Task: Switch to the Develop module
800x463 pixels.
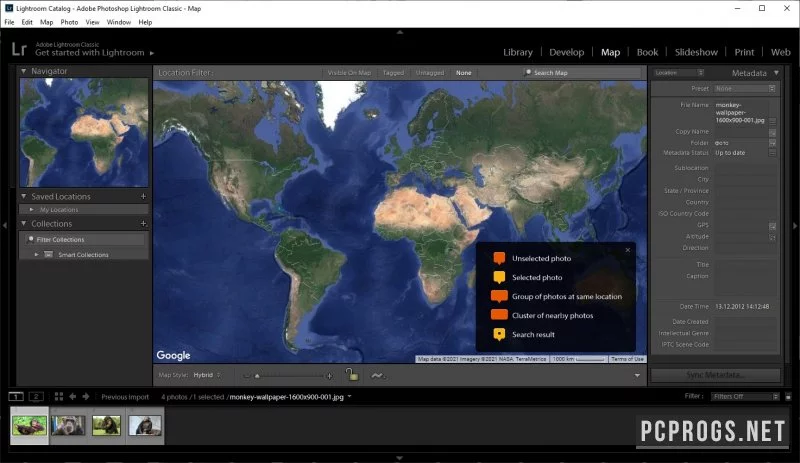Action: [x=566, y=52]
